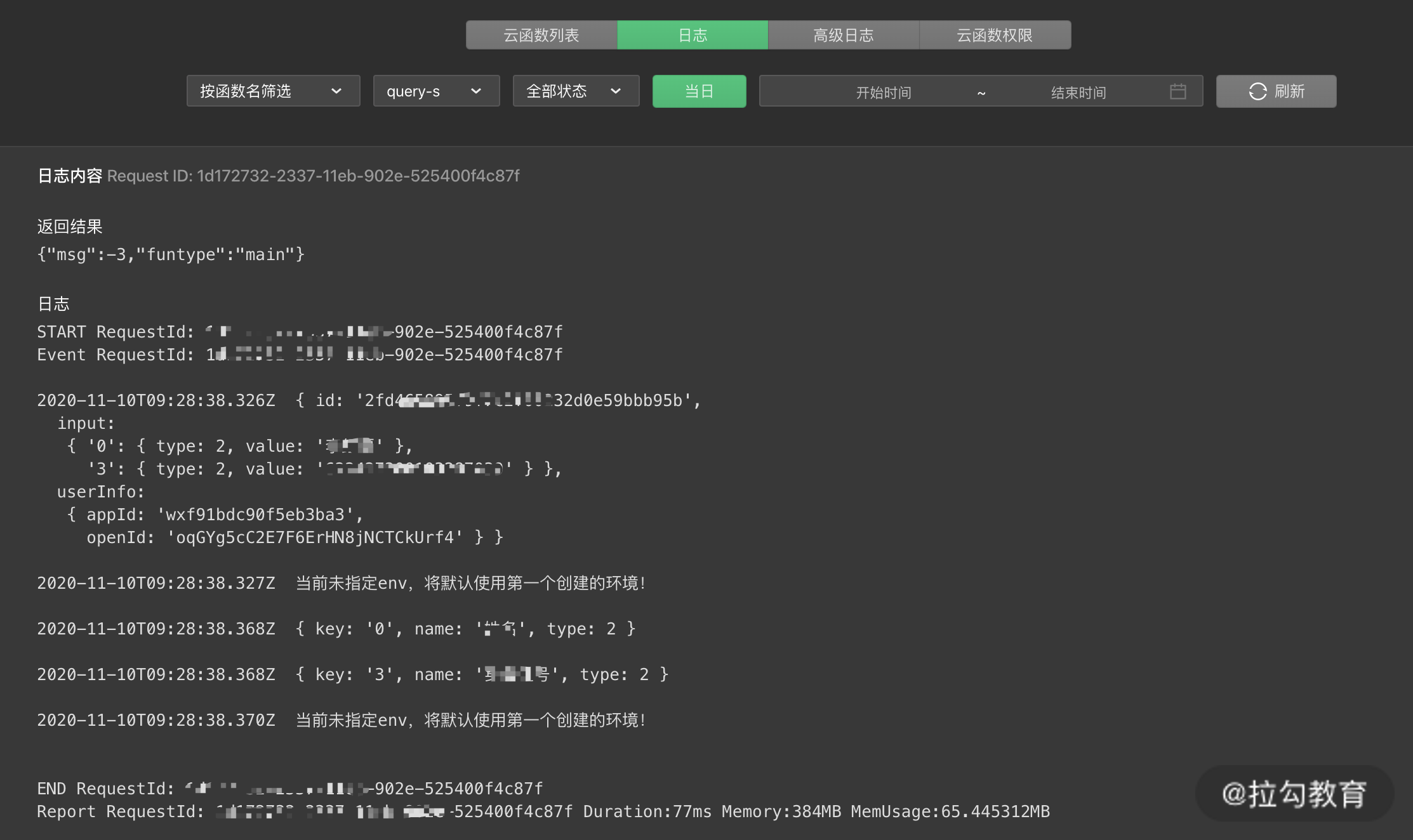
Task: Open the 按函数名筛选 filter dropdown
Action: point(273,91)
